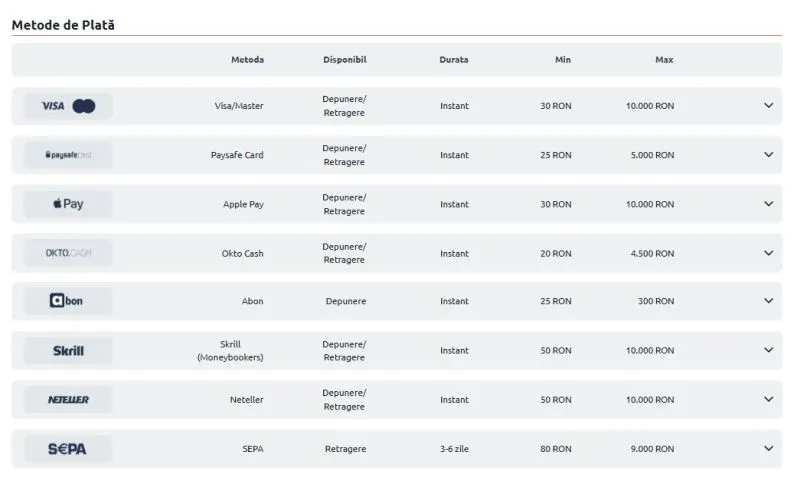Screen dimensions: 800x485
Task: Click the Visa Mastercard logo
Action: (x=68, y=106)
